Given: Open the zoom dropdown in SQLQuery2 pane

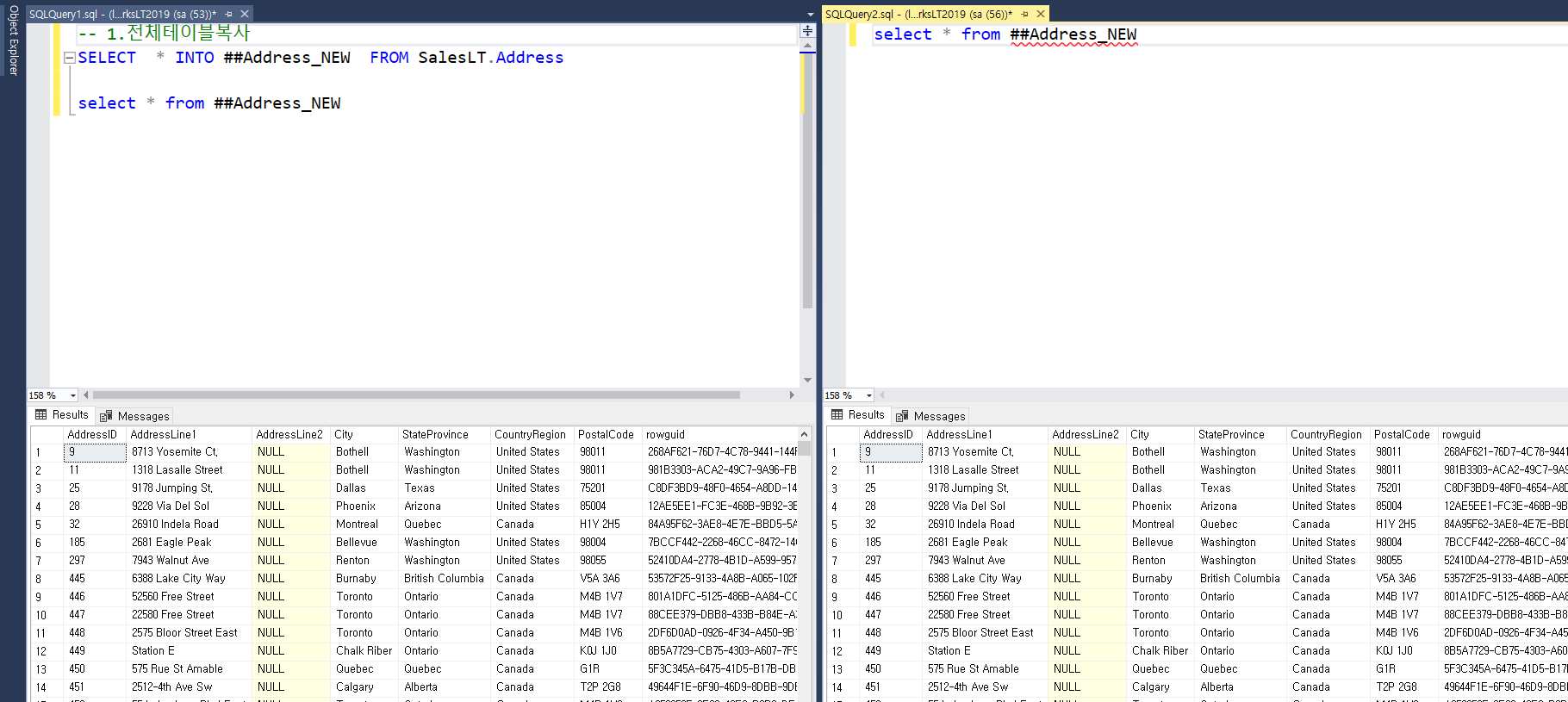Looking at the screenshot, I should tap(868, 395).
